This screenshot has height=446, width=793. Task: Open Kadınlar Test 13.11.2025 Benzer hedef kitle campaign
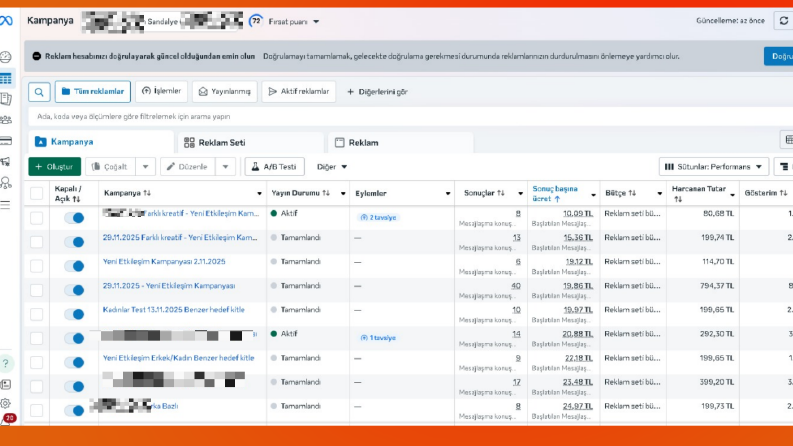[173, 309]
